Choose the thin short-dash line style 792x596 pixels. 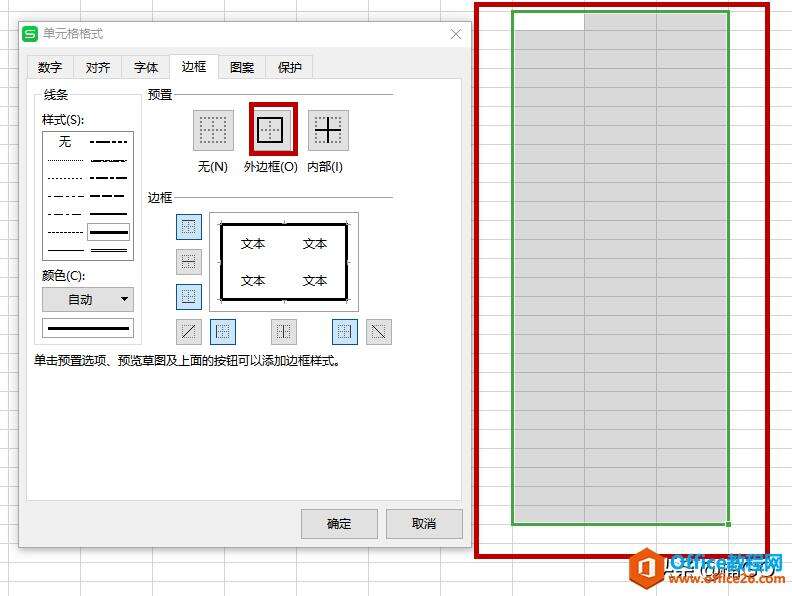click(x=65, y=178)
